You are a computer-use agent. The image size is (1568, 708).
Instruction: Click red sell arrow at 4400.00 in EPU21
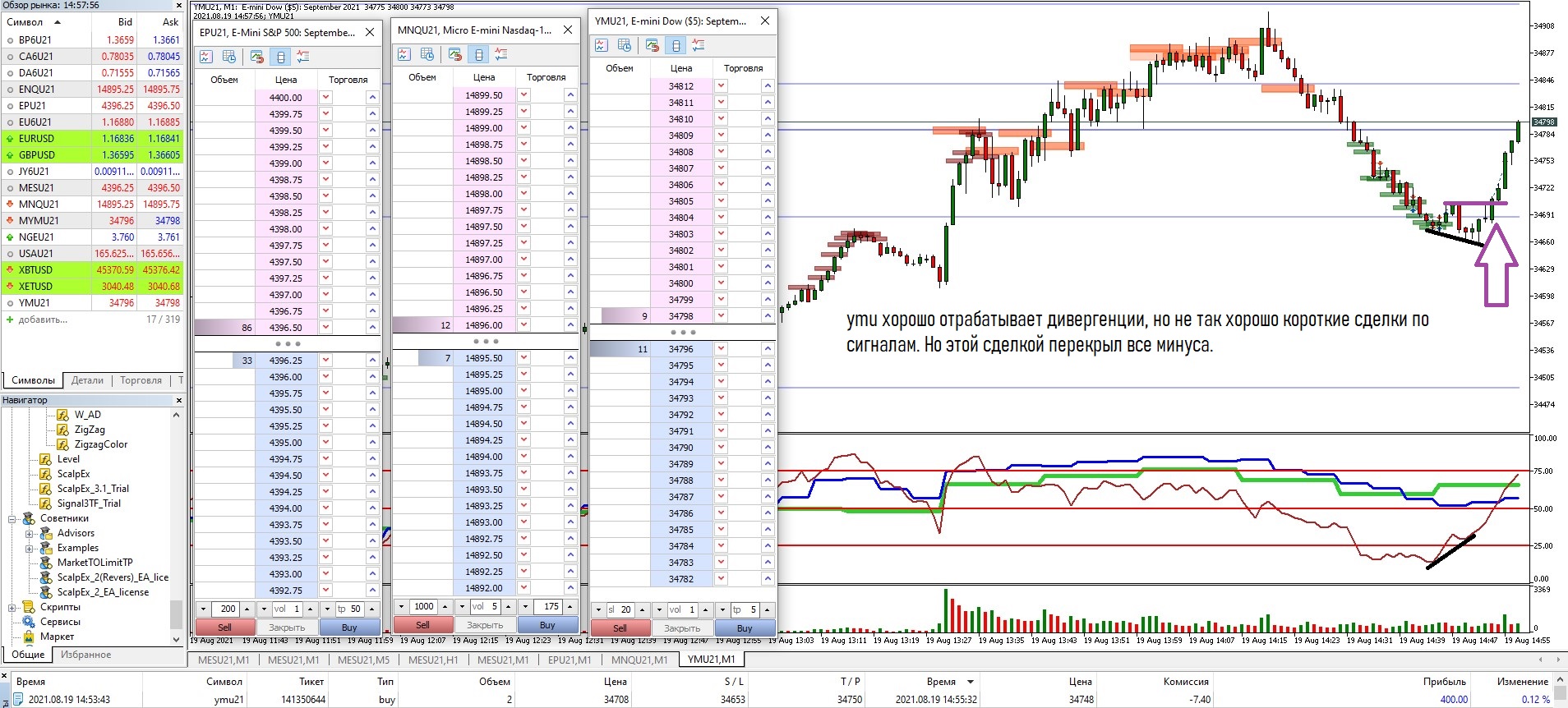pos(326,97)
